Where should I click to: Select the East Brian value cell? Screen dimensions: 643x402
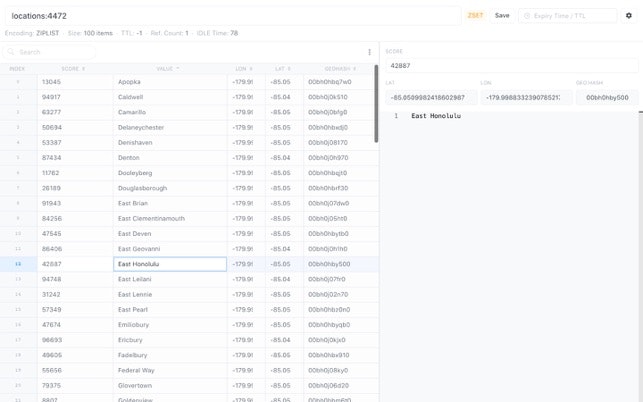pos(170,203)
